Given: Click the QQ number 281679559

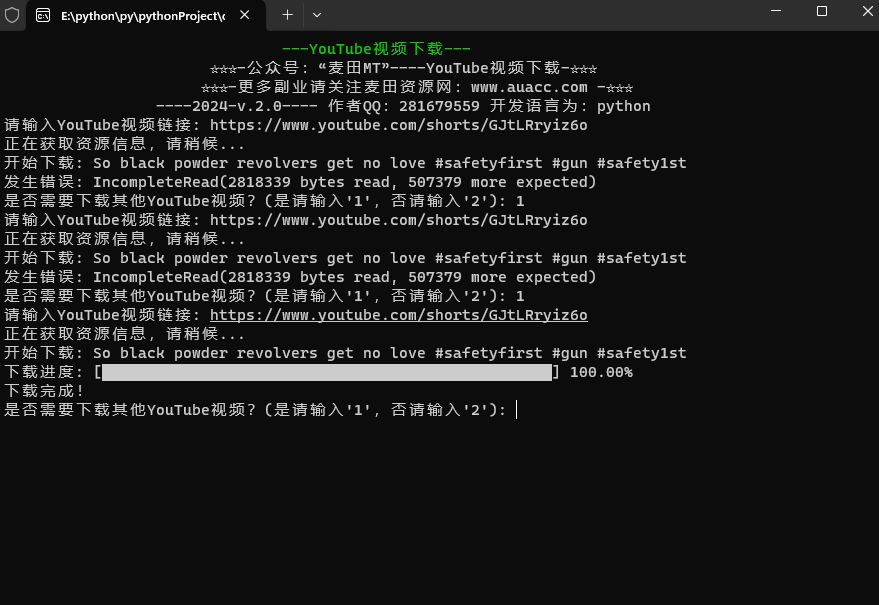Looking at the screenshot, I should (440, 106).
